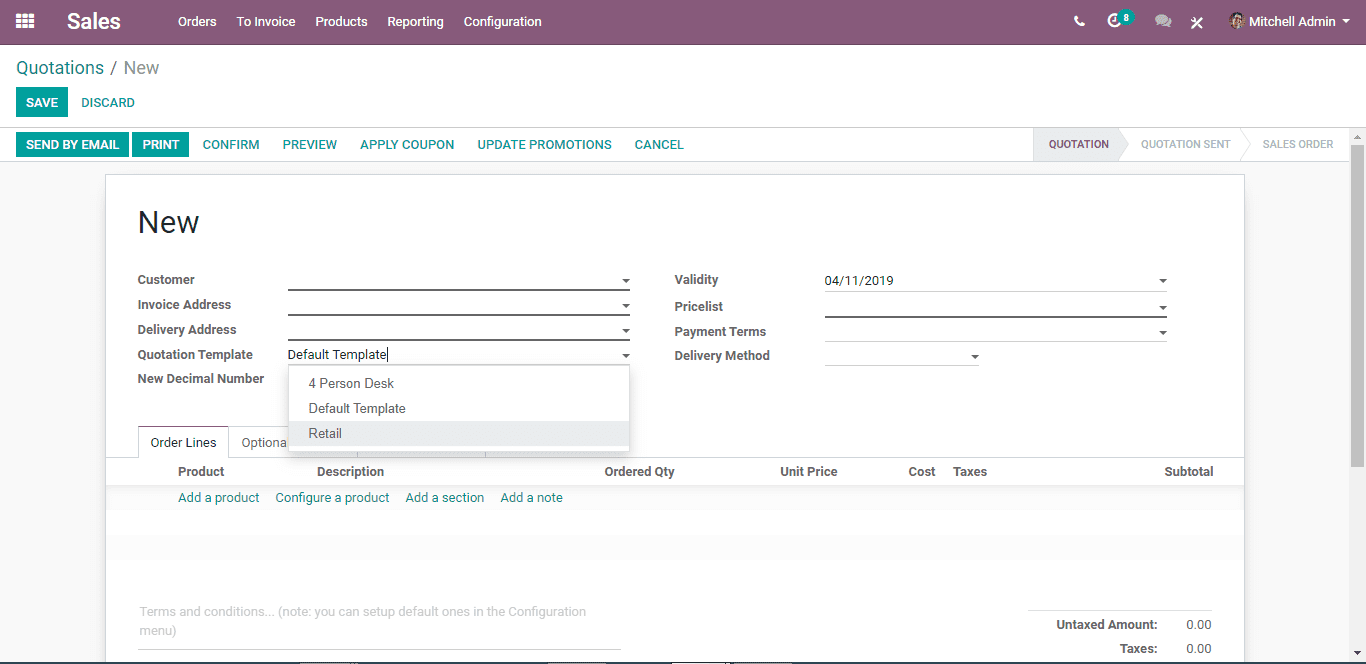This screenshot has height=664, width=1366.
Task: Cancel the quotation
Action: pos(659,144)
